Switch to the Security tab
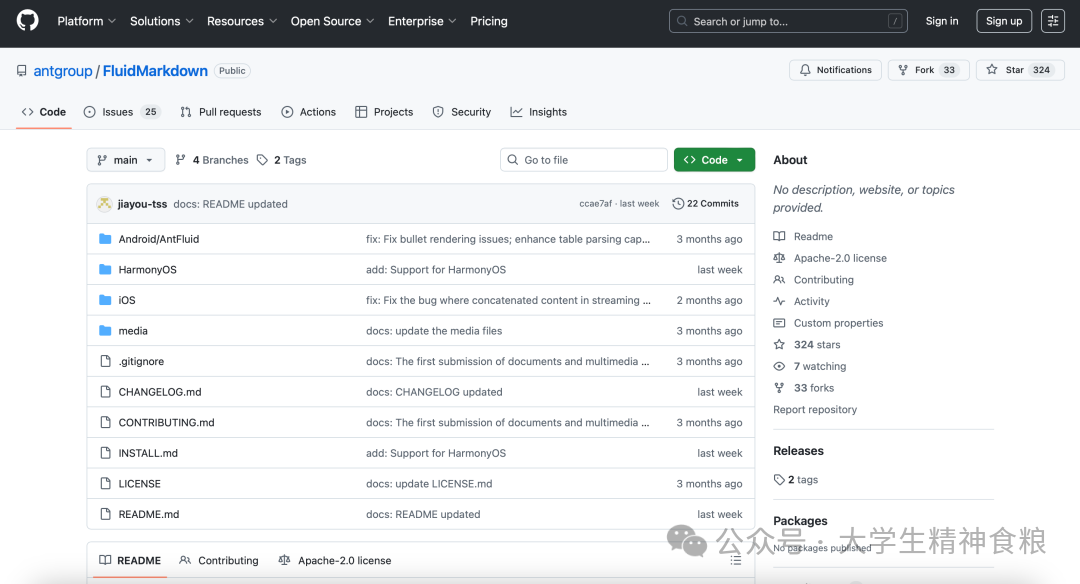Screen dimensions: 1080x584 (461, 112)
